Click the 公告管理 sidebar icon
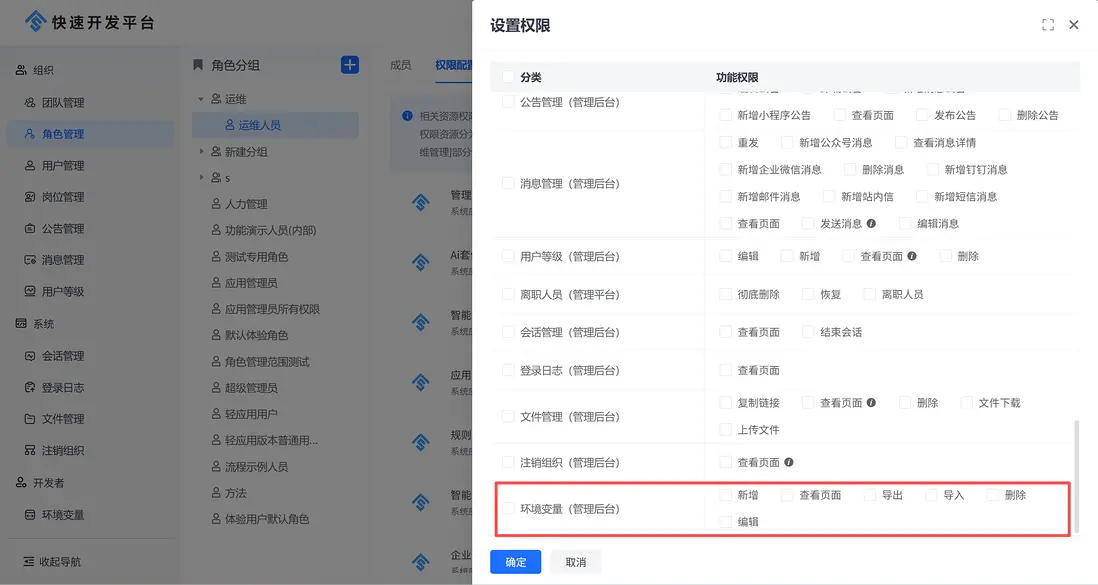Screen dimensions: 1098x585 [x=30, y=228]
